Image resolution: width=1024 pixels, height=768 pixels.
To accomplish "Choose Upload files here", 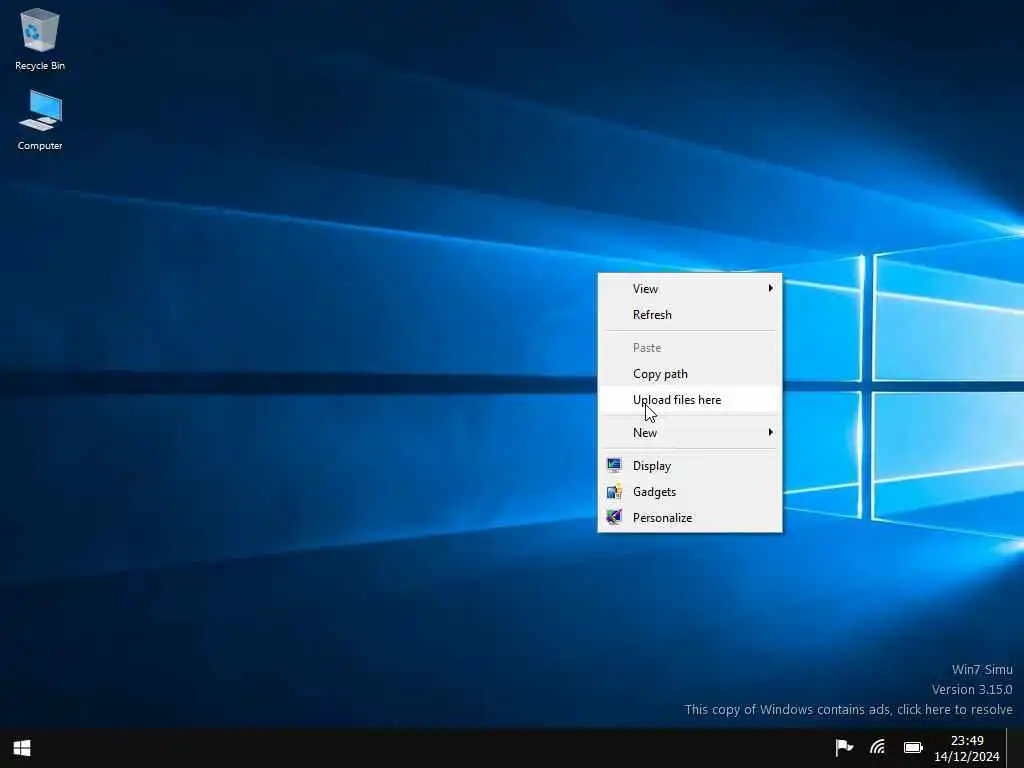I will (690, 400).
